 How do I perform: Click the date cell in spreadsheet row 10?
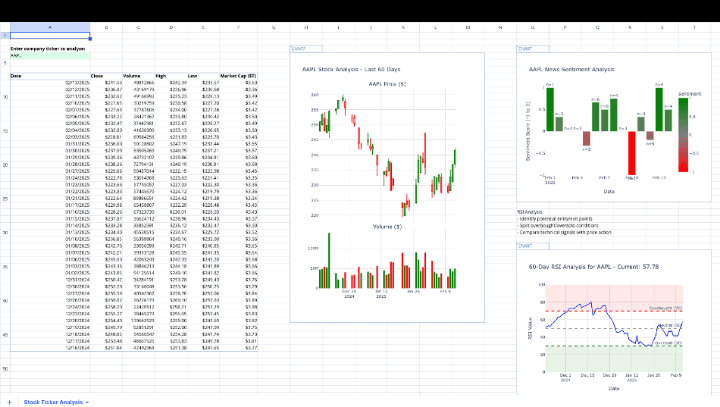click(x=50, y=96)
